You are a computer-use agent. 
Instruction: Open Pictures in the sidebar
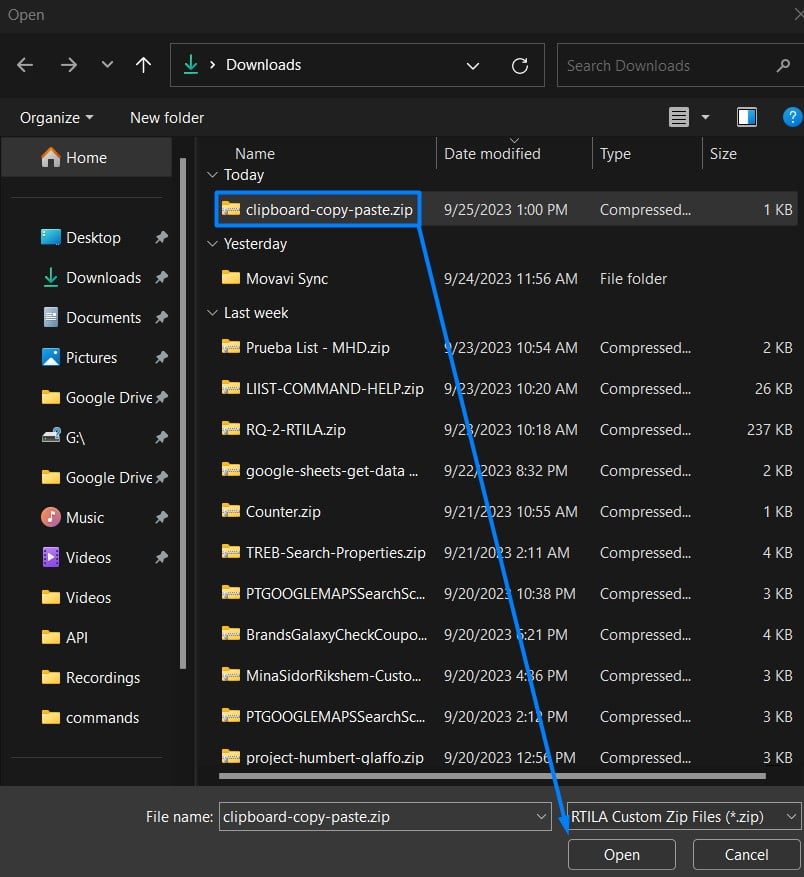pyautogui.click(x=91, y=357)
